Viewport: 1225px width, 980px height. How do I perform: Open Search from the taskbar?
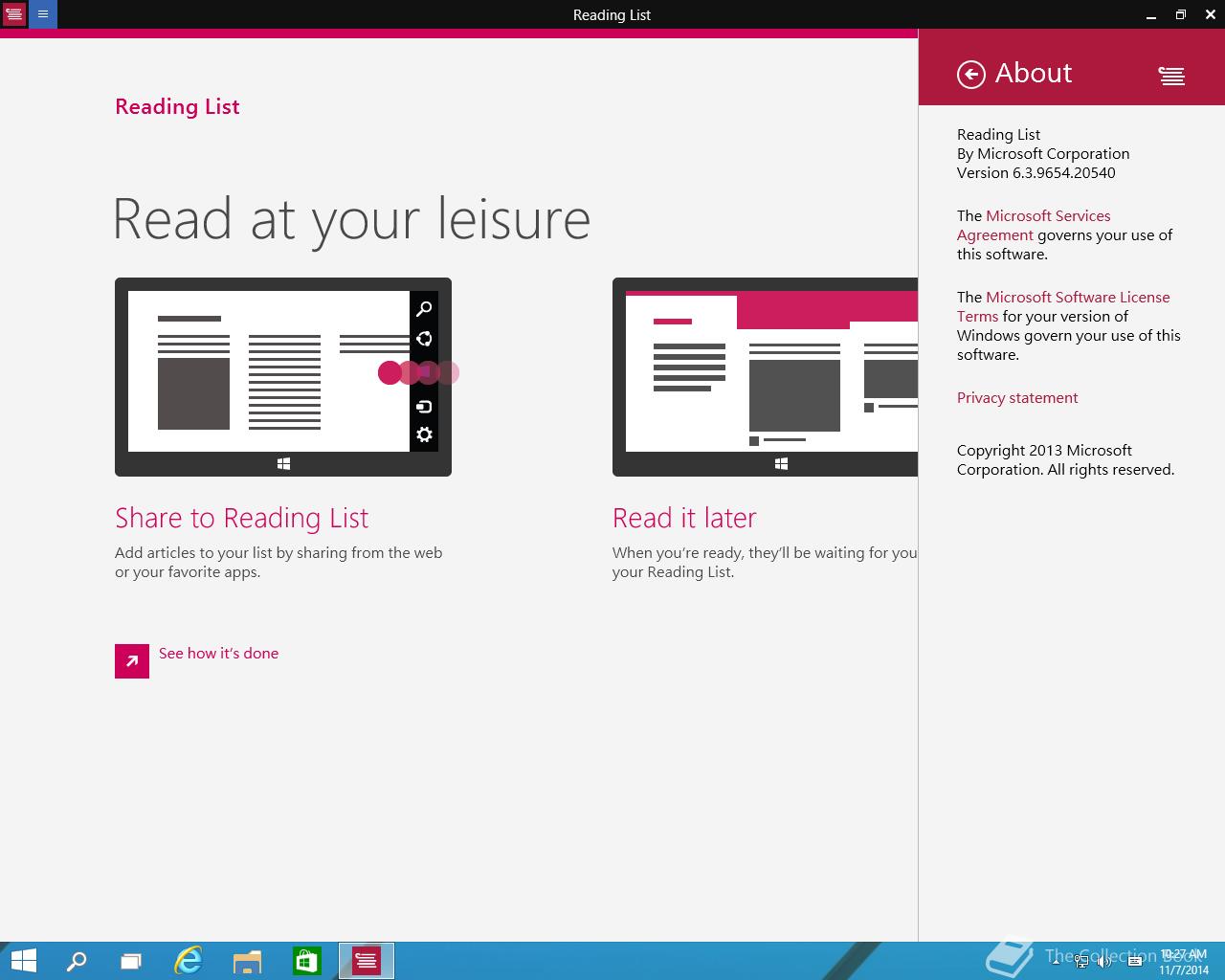point(77,961)
